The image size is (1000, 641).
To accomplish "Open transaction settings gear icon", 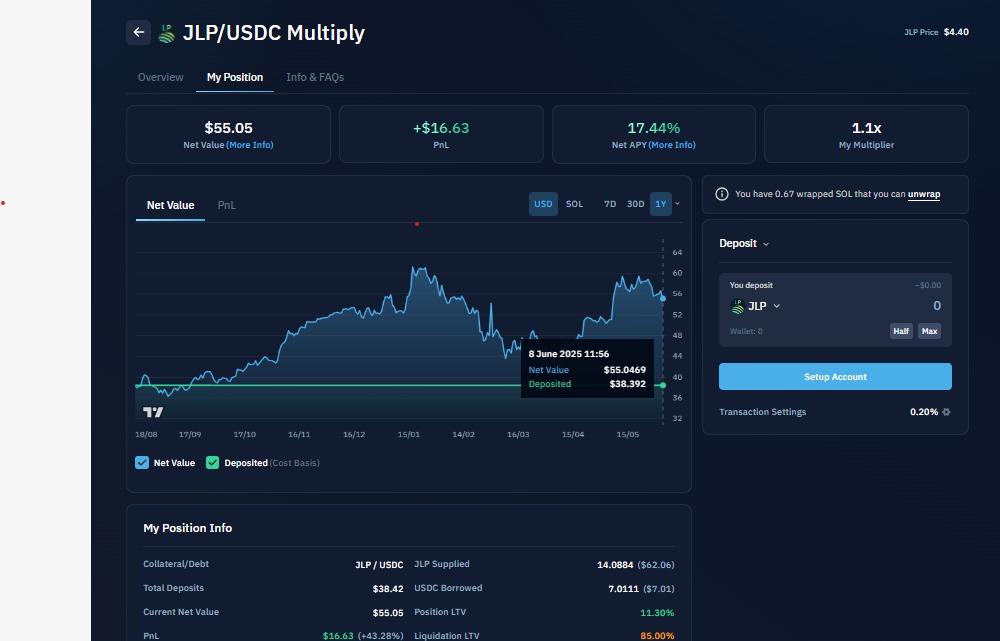I will (x=946, y=412).
